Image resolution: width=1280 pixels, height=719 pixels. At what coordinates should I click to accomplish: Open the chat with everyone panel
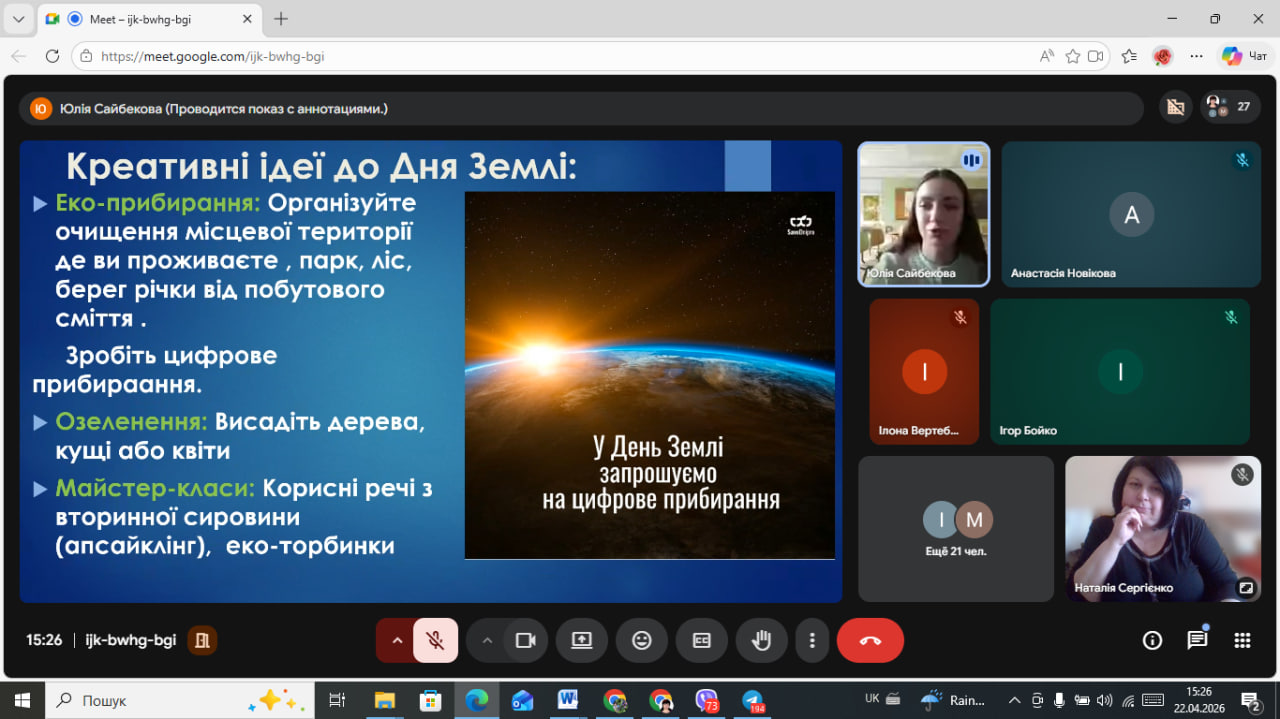click(x=1197, y=640)
